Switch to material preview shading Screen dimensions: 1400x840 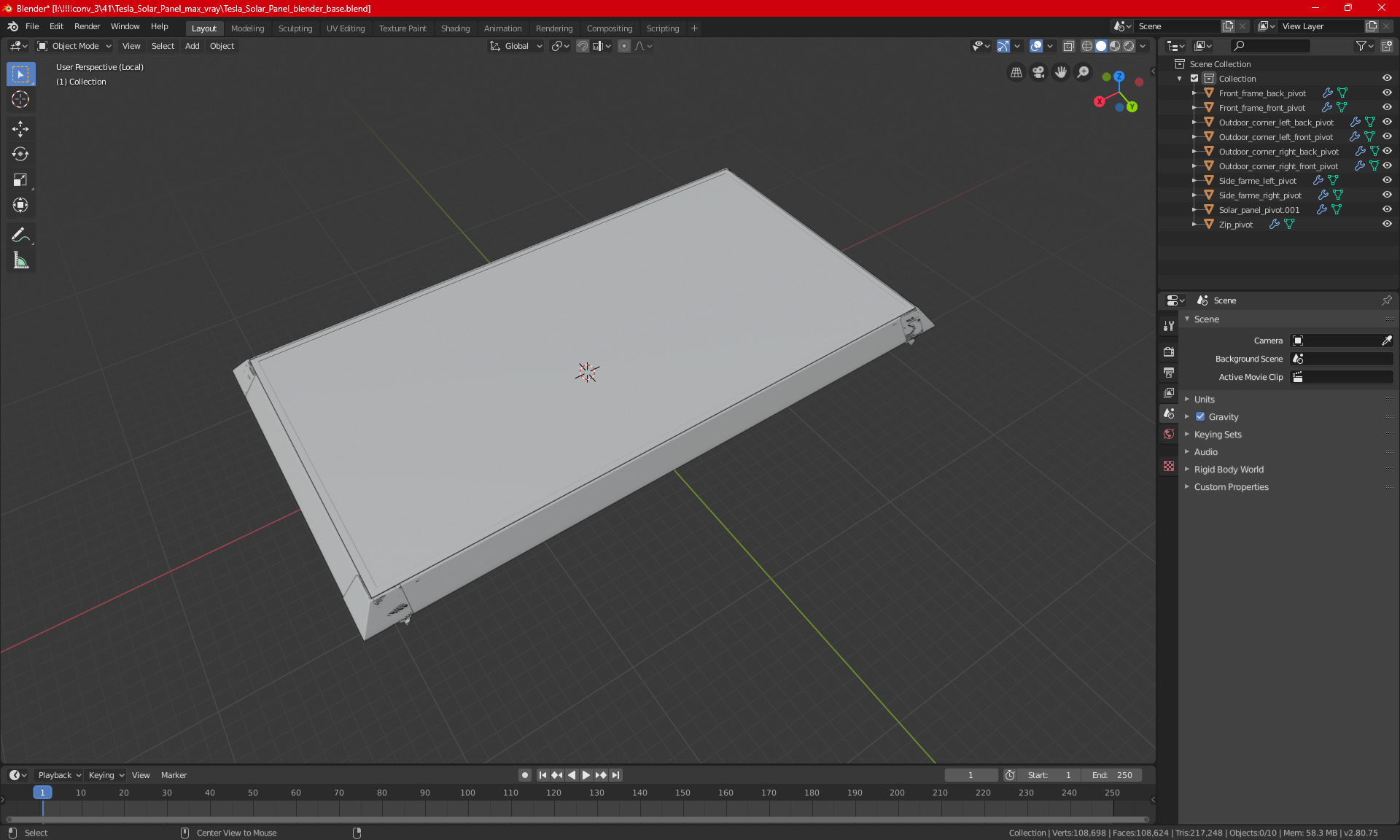(1115, 46)
